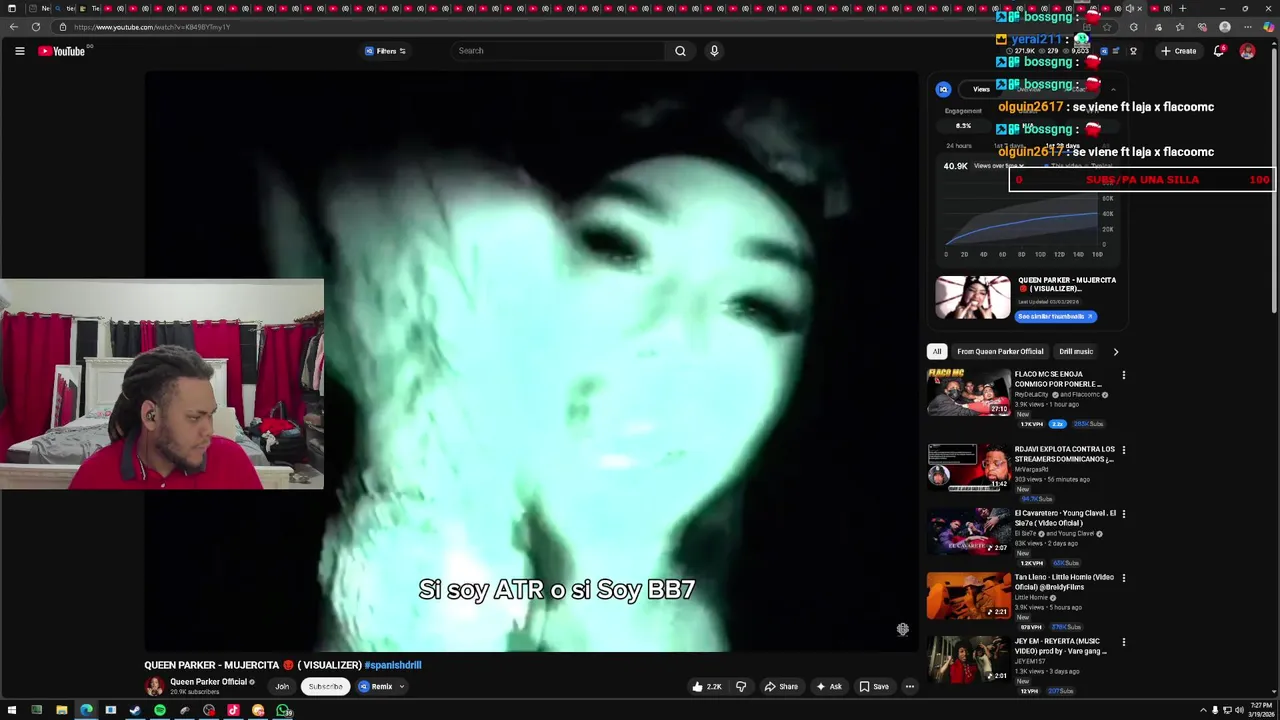The width and height of the screenshot is (1280, 720).
Task: Click the magnifier search button
Action: coord(680,51)
